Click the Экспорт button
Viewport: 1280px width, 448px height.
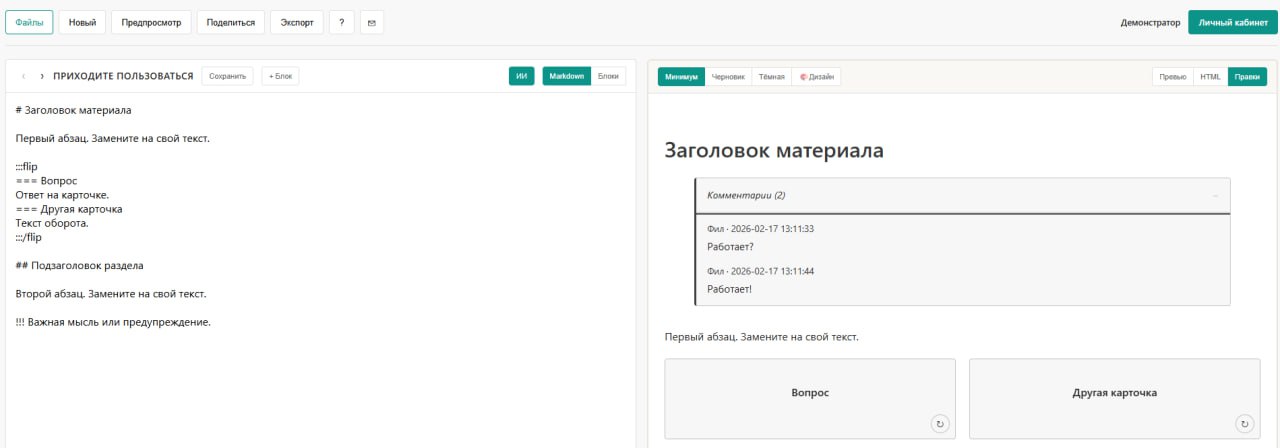tap(297, 22)
